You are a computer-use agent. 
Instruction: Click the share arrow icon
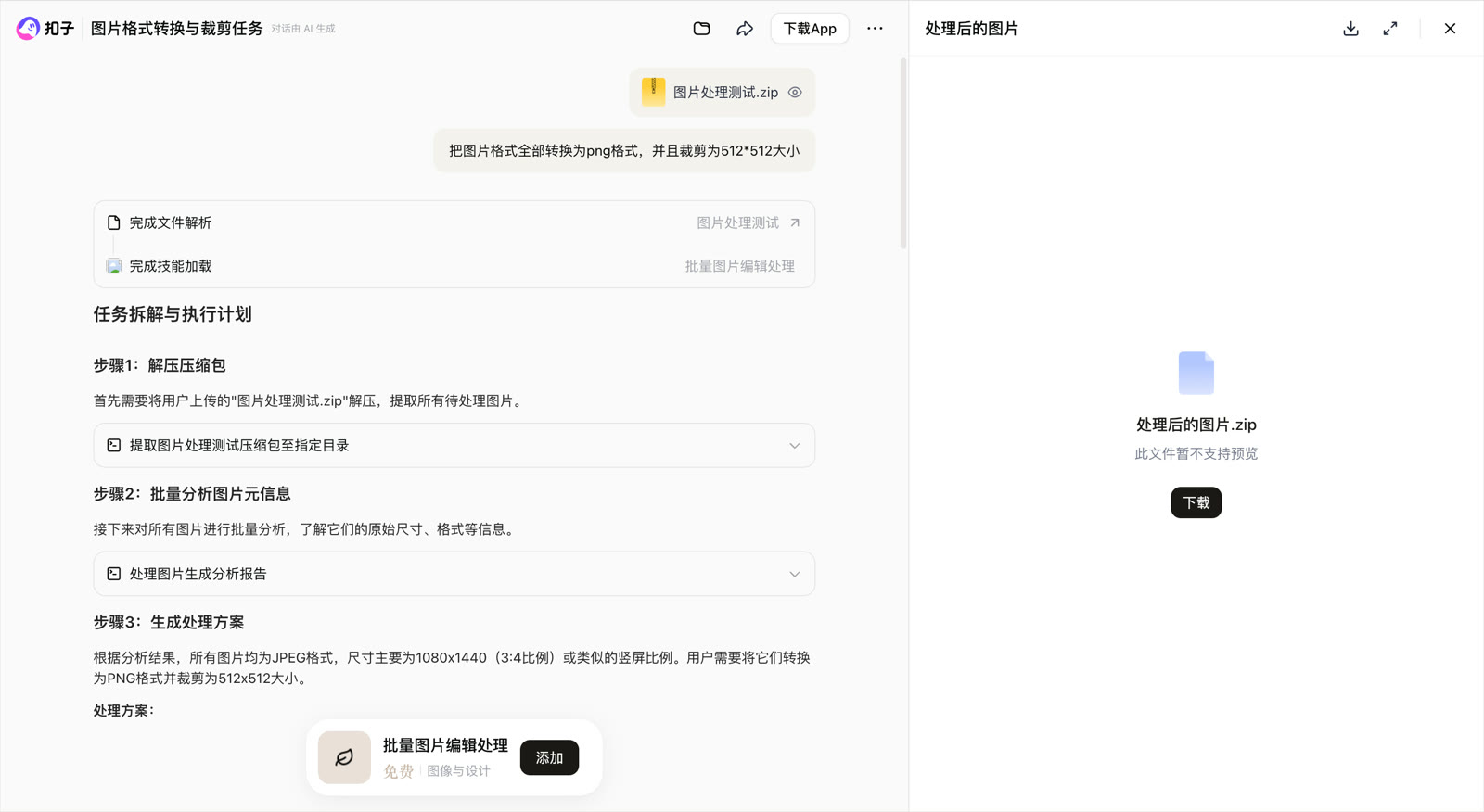click(x=745, y=29)
